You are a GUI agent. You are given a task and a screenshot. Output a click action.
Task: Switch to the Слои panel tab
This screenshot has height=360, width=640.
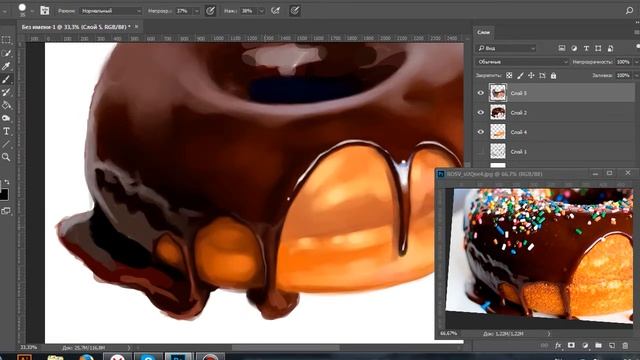(x=484, y=32)
